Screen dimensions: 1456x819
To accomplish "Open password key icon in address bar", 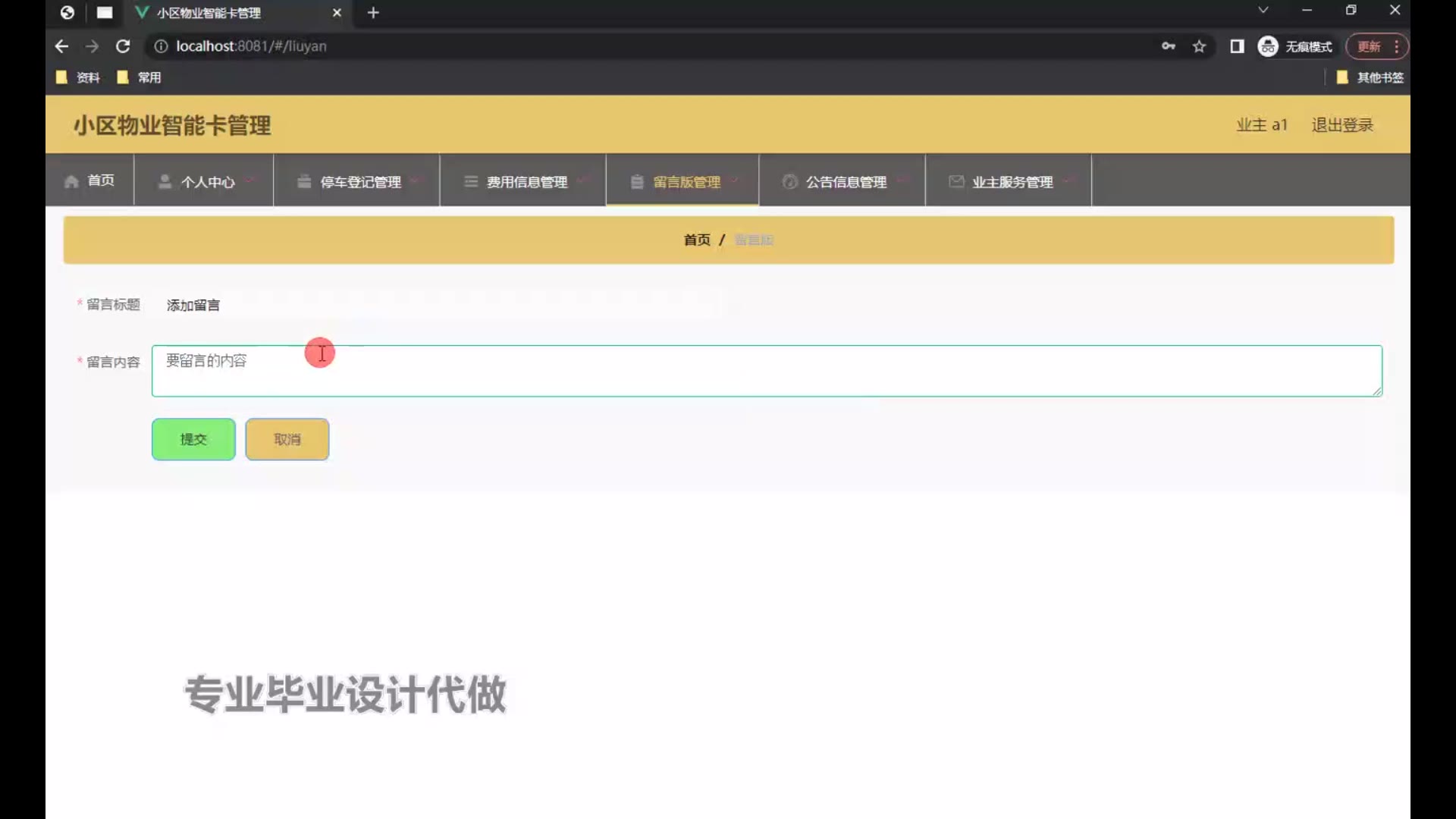I will click(1168, 46).
